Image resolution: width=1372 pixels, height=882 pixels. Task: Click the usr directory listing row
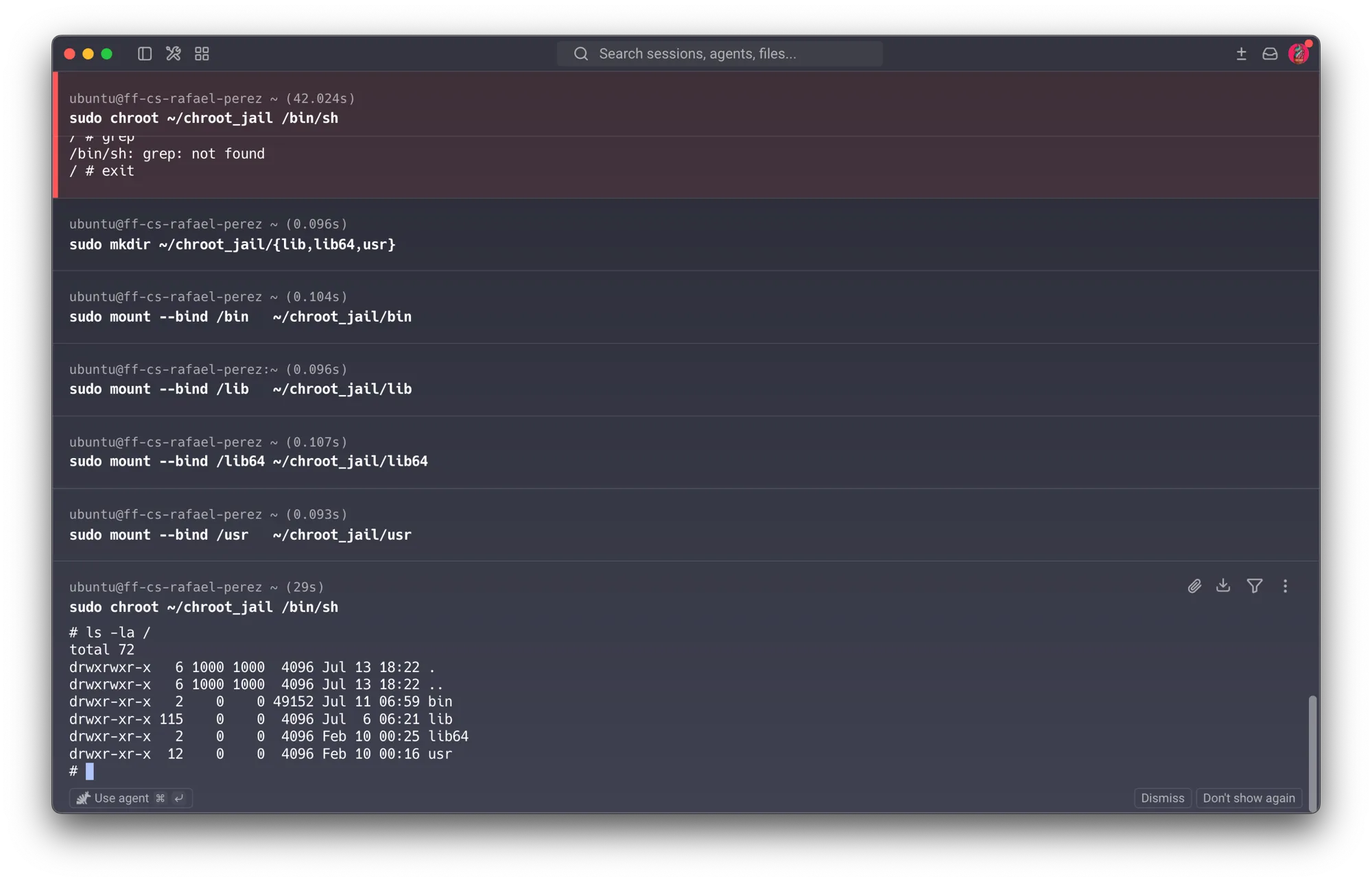(261, 754)
